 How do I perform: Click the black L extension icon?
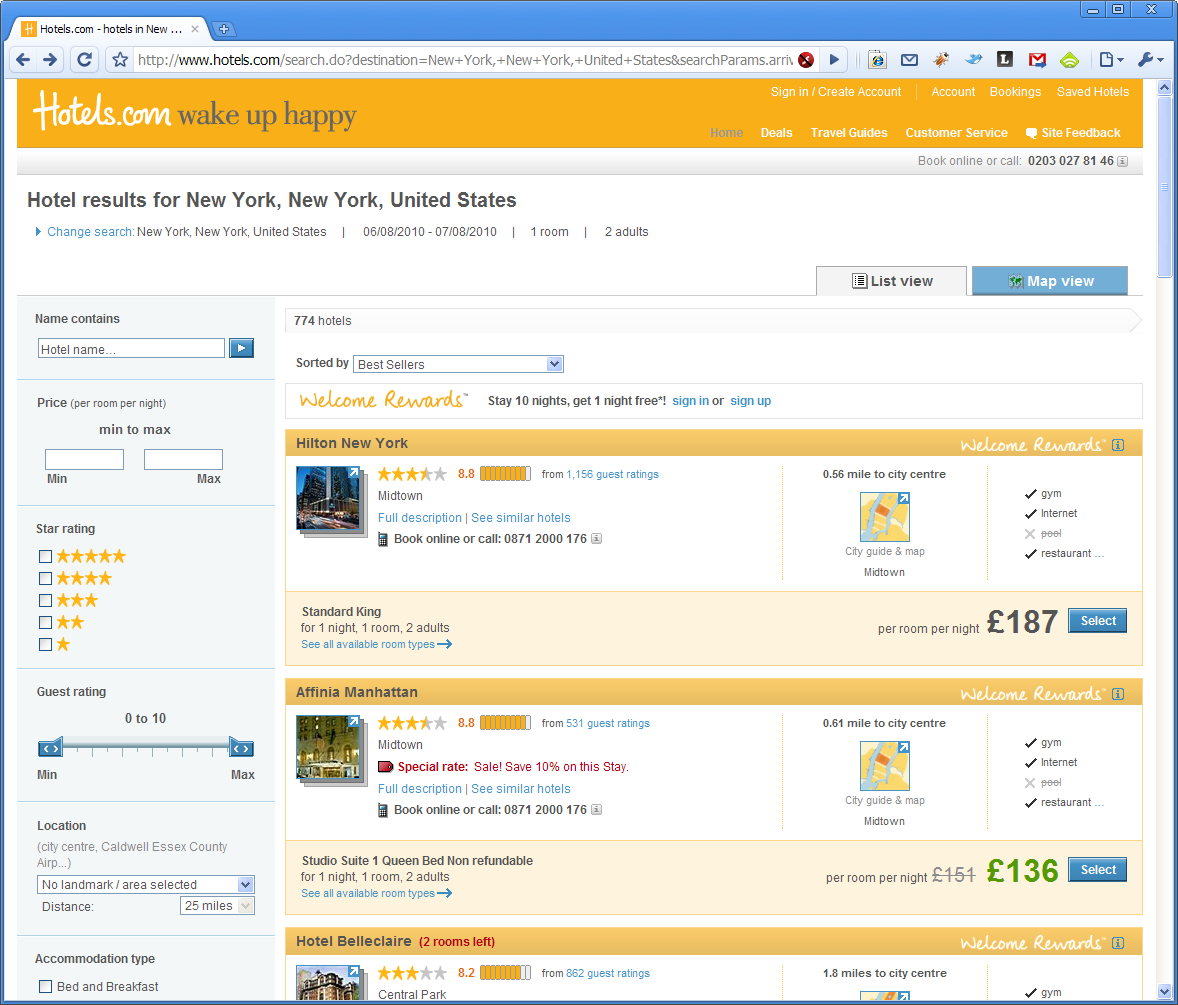click(1005, 59)
